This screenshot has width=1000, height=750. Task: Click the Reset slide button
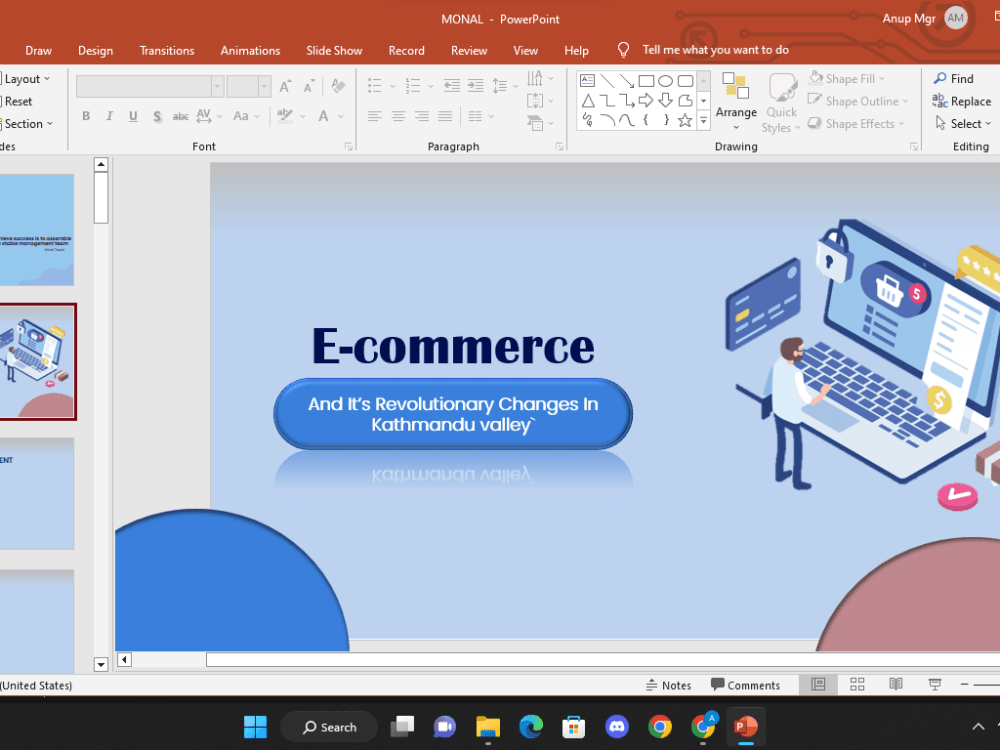coord(17,101)
